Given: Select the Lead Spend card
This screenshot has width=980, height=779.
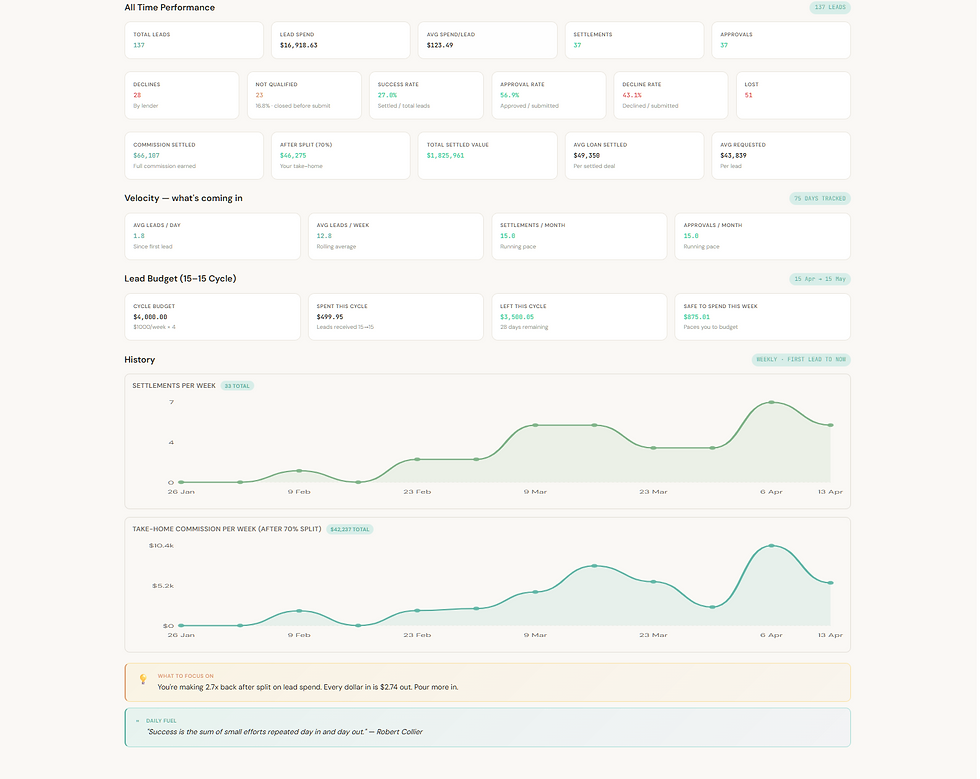Looking at the screenshot, I should 341,40.
